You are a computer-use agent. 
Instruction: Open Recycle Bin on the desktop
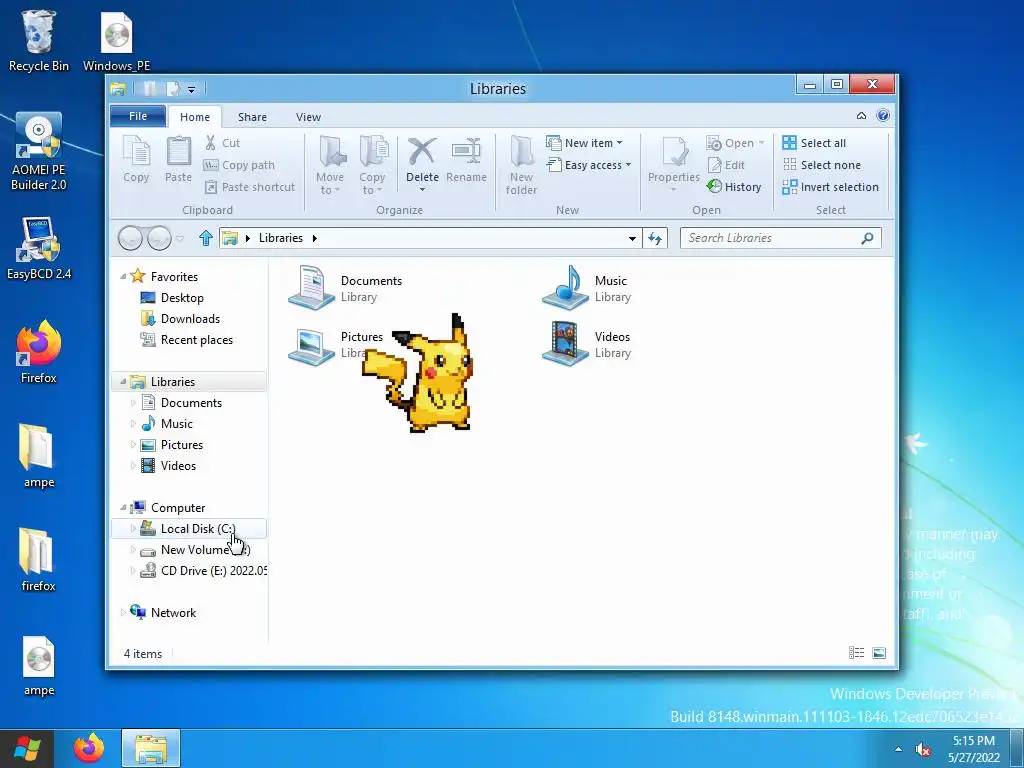[39, 40]
